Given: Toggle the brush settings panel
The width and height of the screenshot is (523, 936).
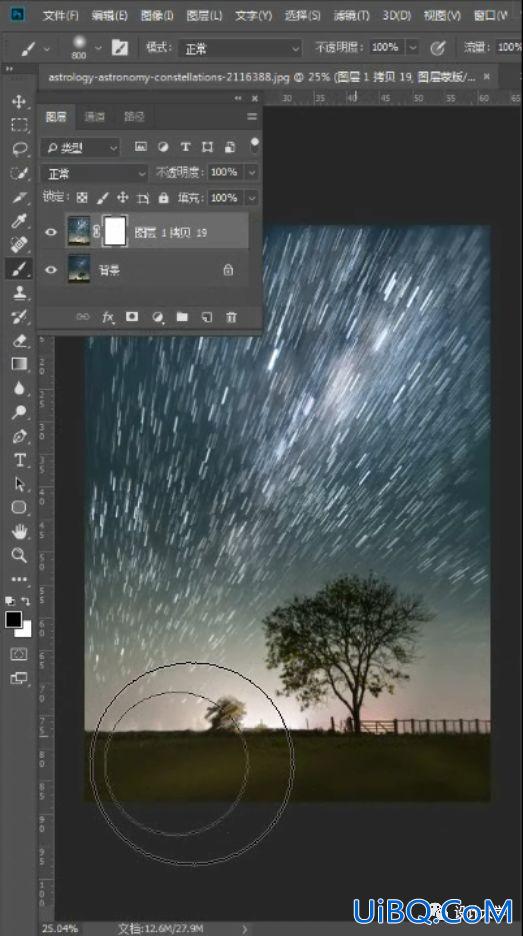Looking at the screenshot, I should [119, 48].
